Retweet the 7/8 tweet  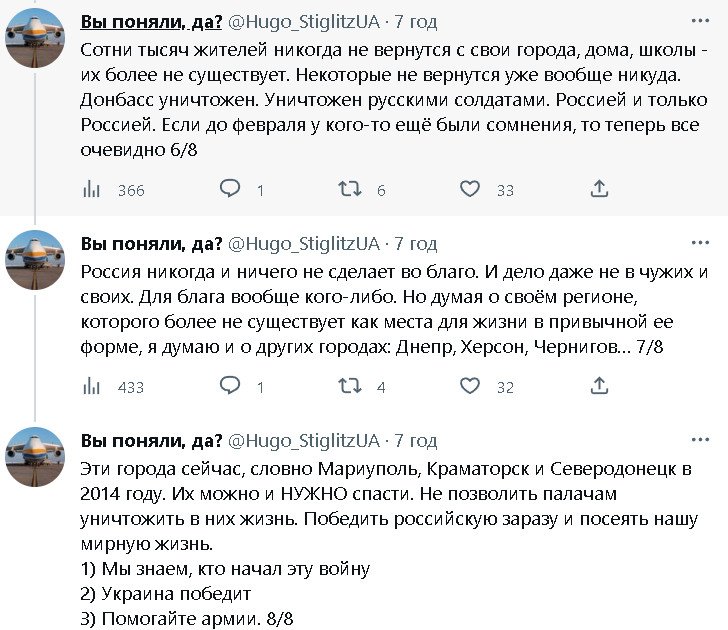coord(349,386)
